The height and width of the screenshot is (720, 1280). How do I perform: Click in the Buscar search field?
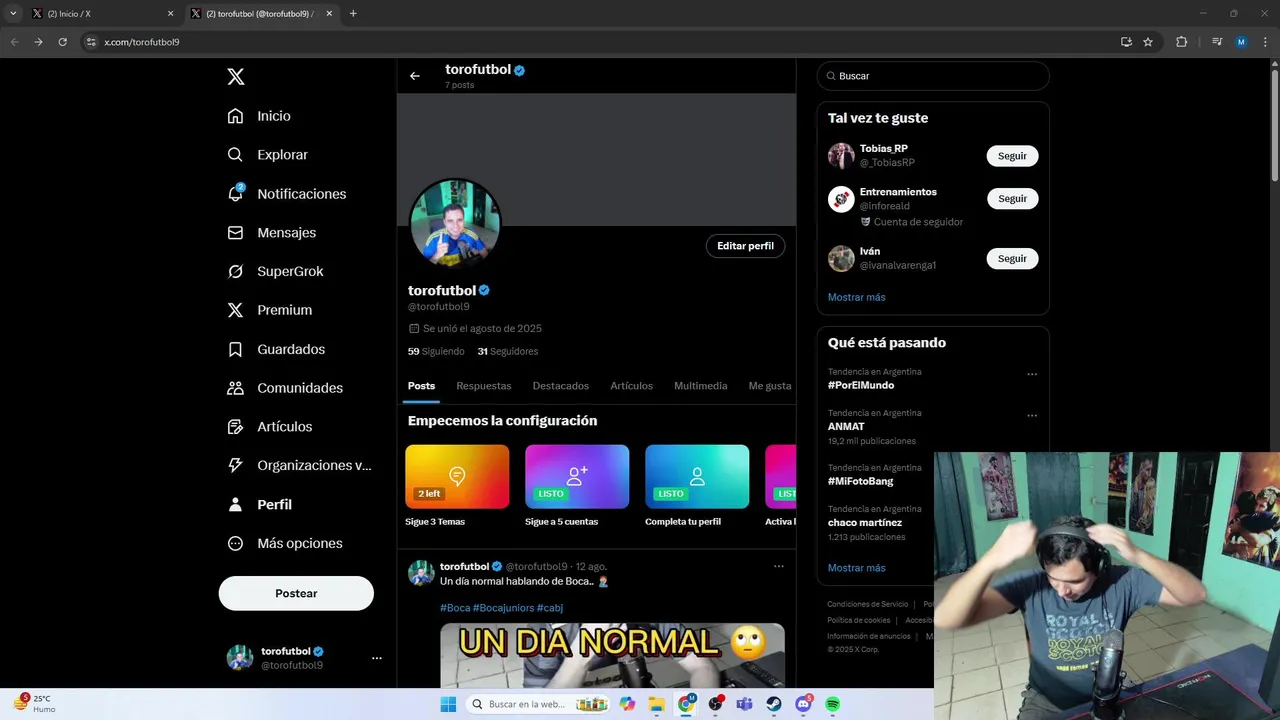933,76
